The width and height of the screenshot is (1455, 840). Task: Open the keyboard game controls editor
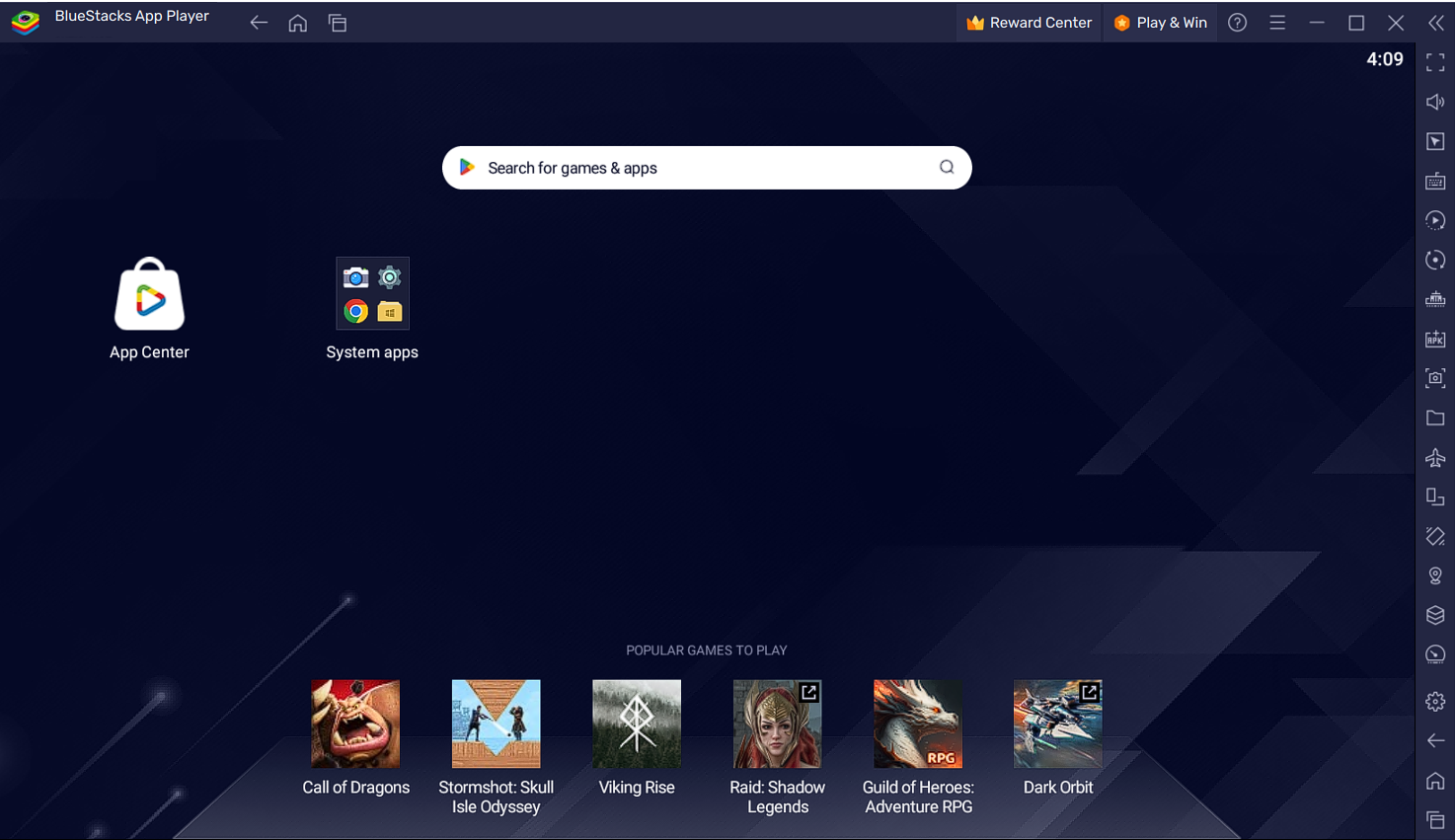coord(1435,181)
